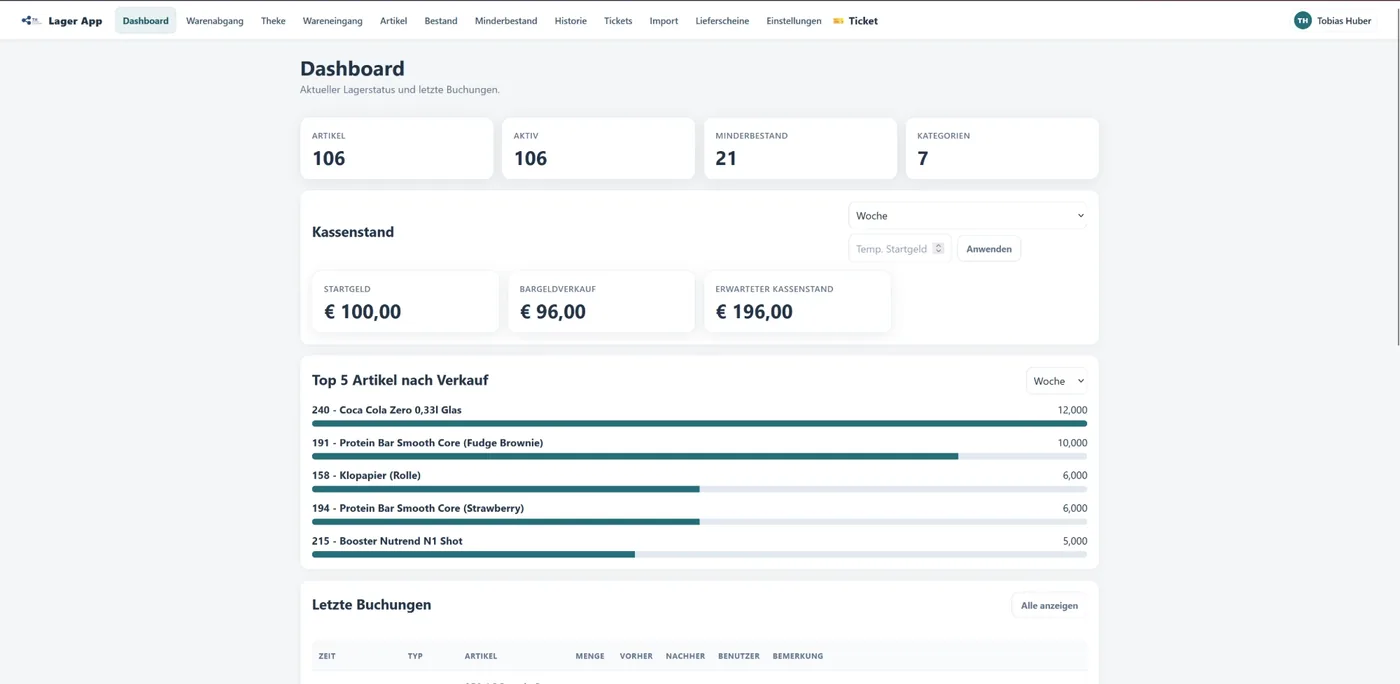This screenshot has height=684, width=1400.
Task: Click Klopapier (Rolle) progress bar
Action: [699, 489]
